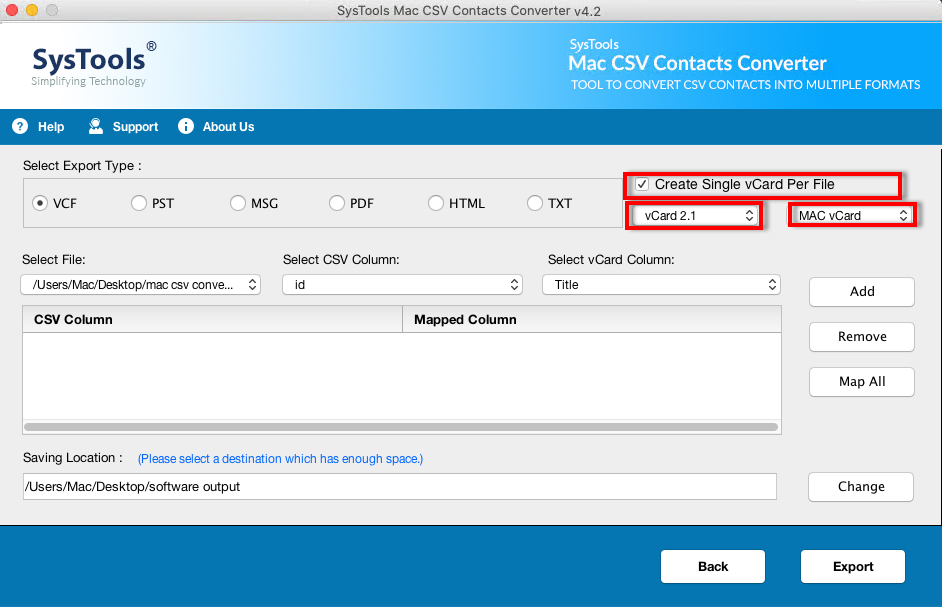Click the horizontal scrollbar under mapping table
Viewport: 942px width, 607px height.
click(x=401, y=427)
